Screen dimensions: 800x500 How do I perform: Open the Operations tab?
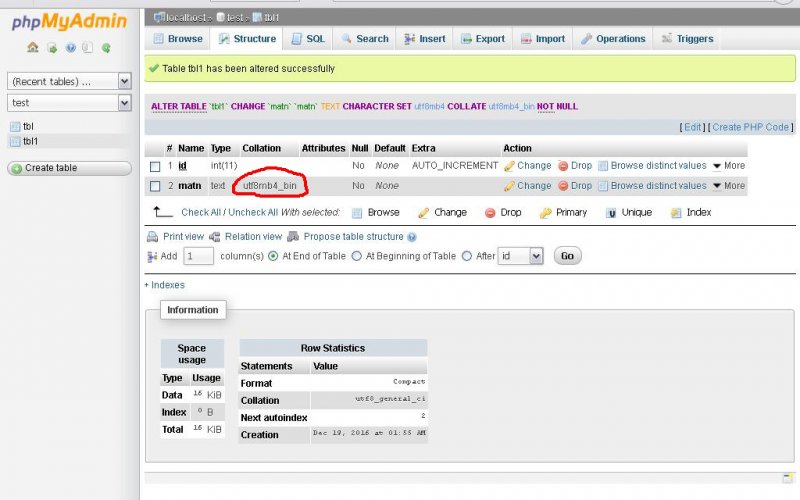pyautogui.click(x=612, y=39)
